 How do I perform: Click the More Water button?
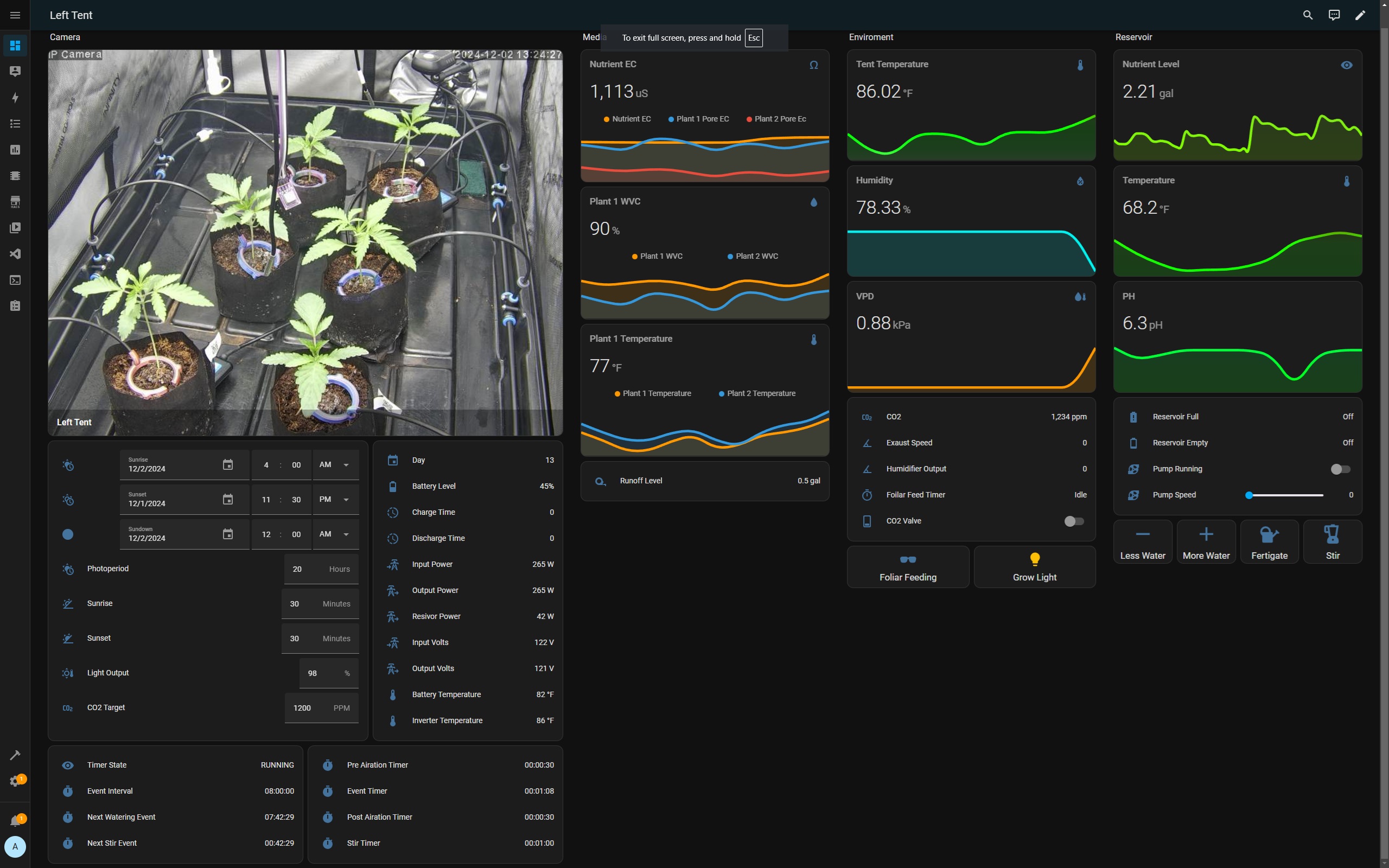pyautogui.click(x=1206, y=542)
